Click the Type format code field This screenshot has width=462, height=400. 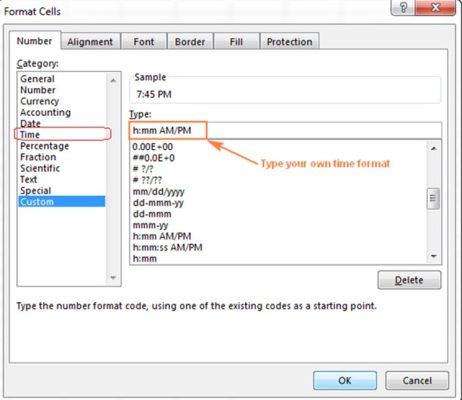point(285,130)
